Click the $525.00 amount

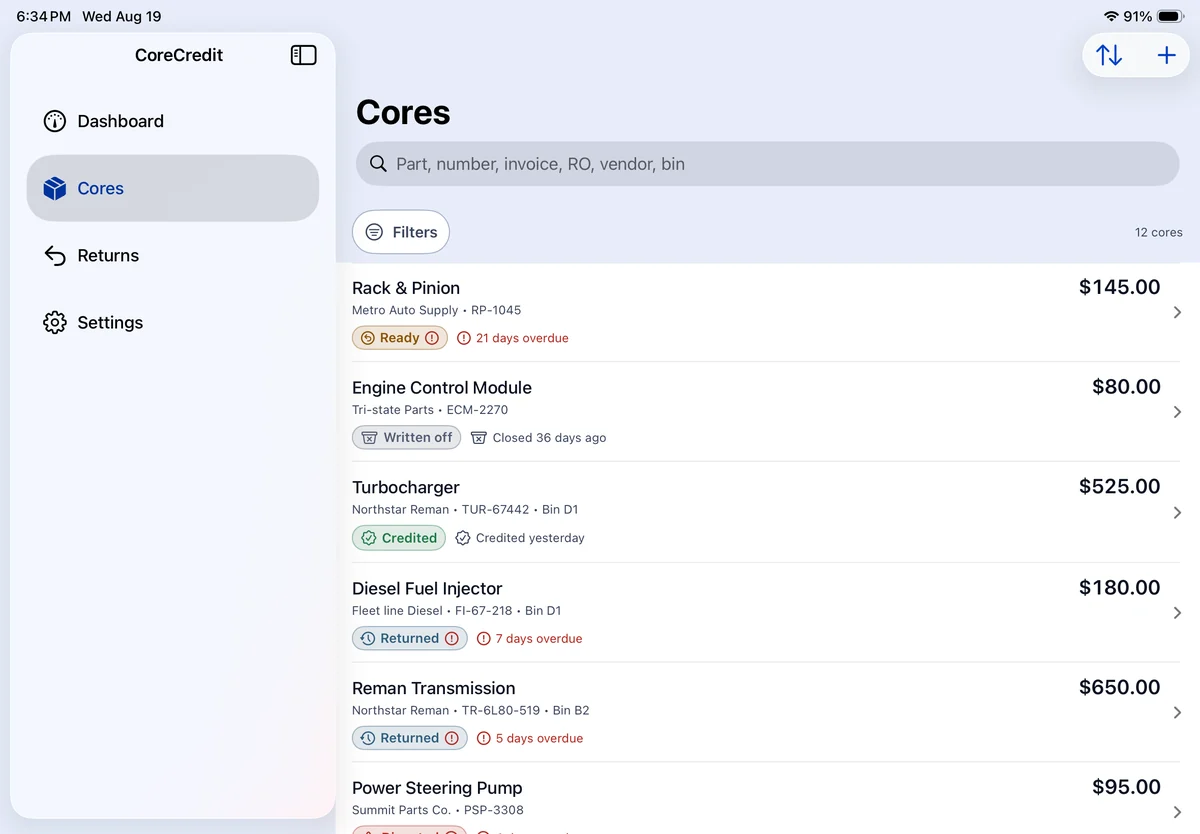point(1120,487)
